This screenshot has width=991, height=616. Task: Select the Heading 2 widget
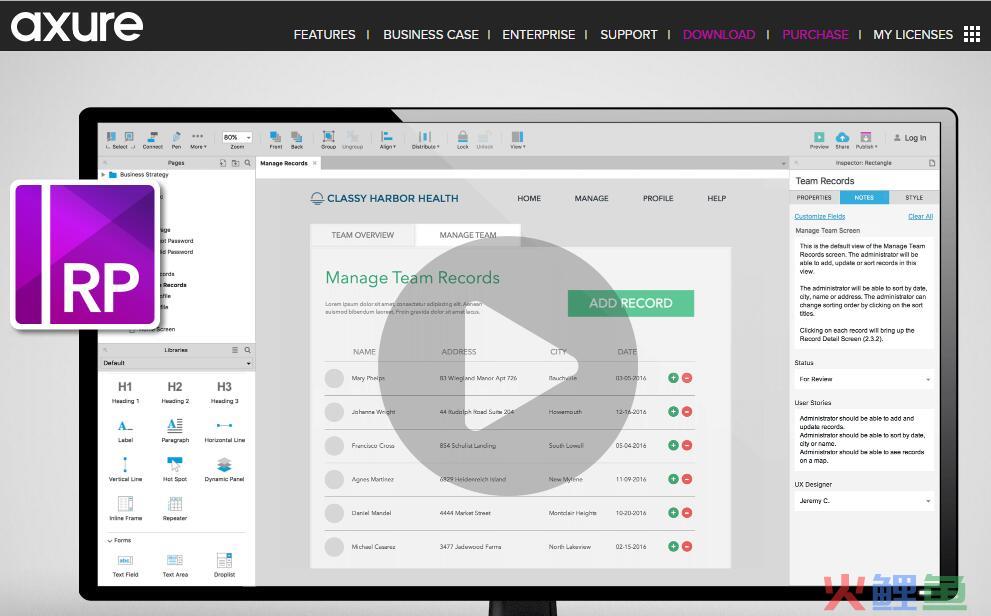point(175,392)
